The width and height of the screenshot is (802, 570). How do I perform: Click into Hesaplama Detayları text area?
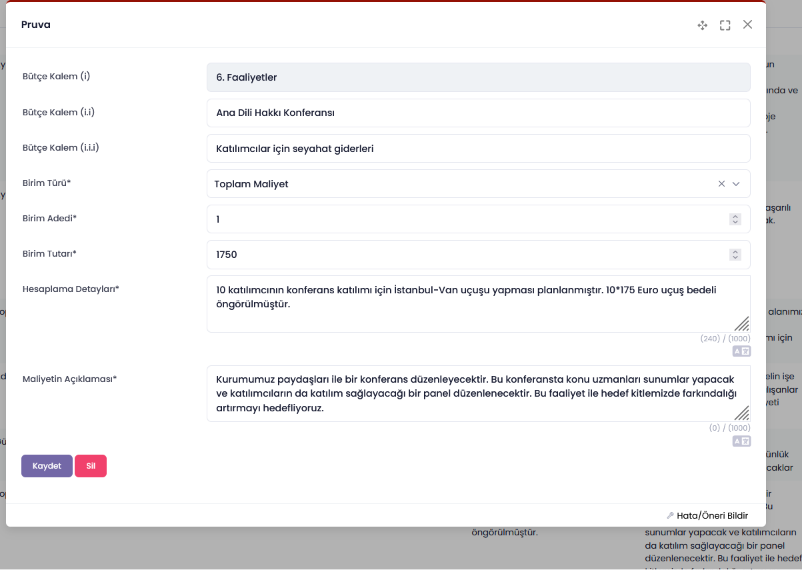478,304
